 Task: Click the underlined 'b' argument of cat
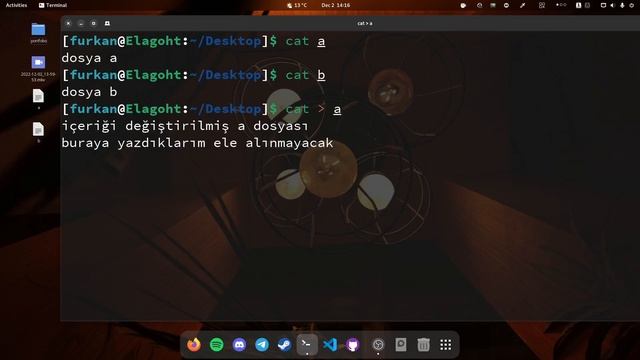pyautogui.click(x=321, y=75)
